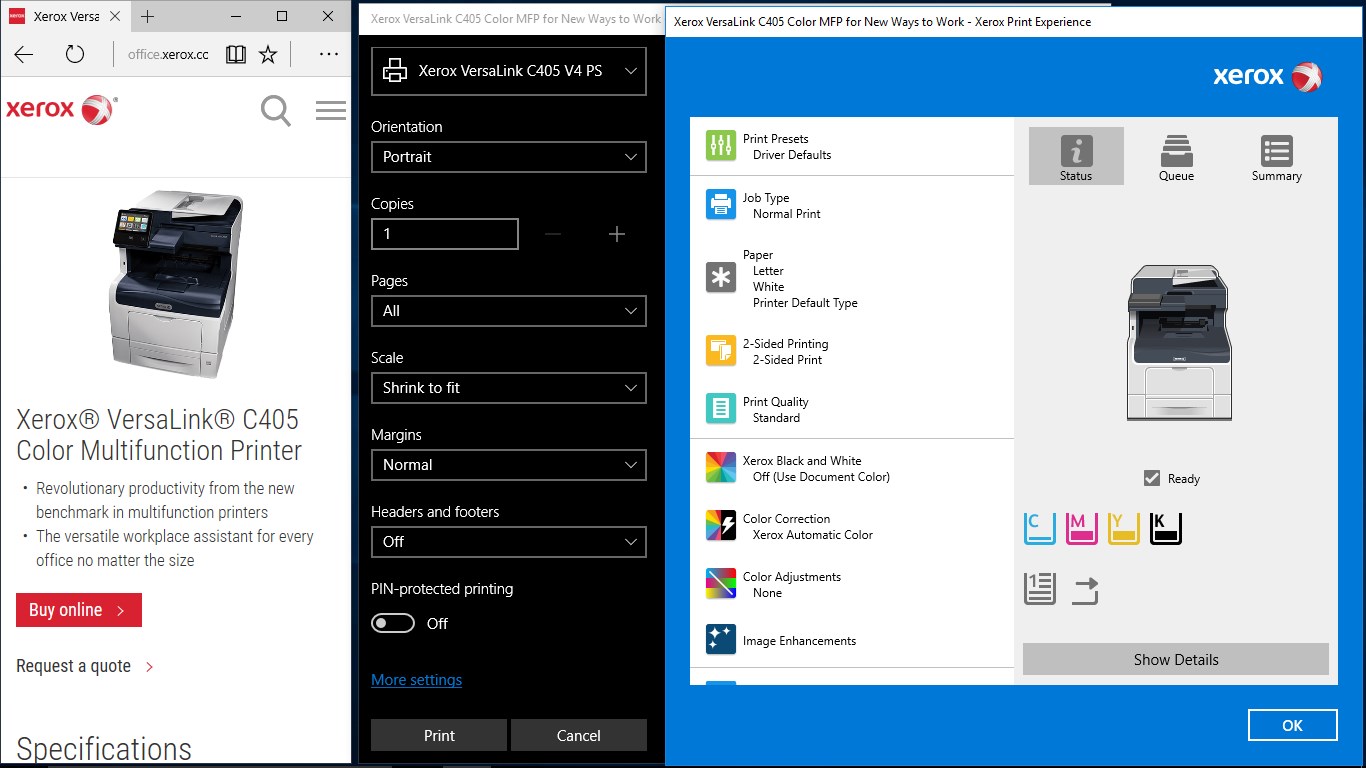This screenshot has width=1366, height=768.
Task: Click the OK button in Xerox dialog
Action: [1292, 726]
